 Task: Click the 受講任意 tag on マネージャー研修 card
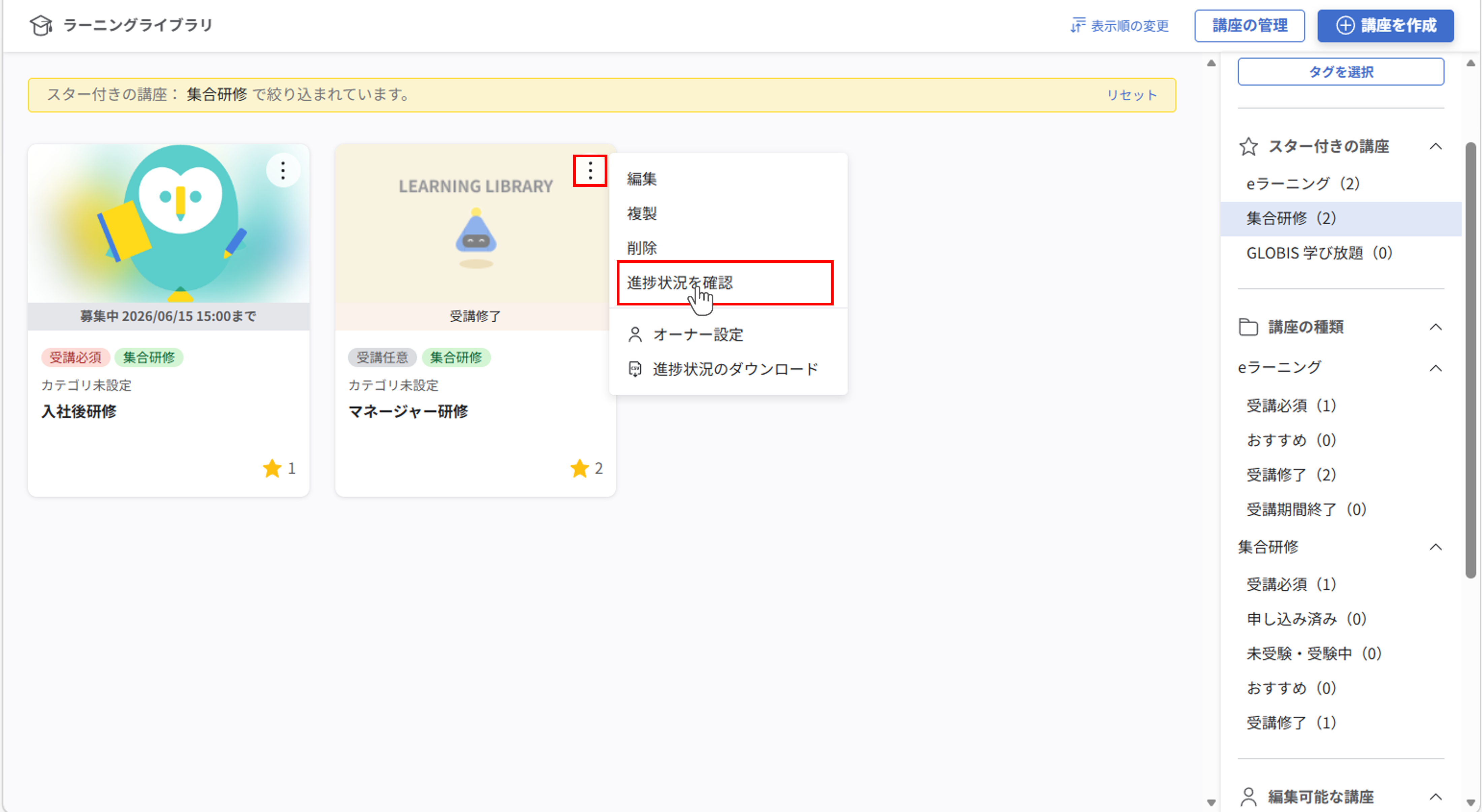pyautogui.click(x=382, y=357)
